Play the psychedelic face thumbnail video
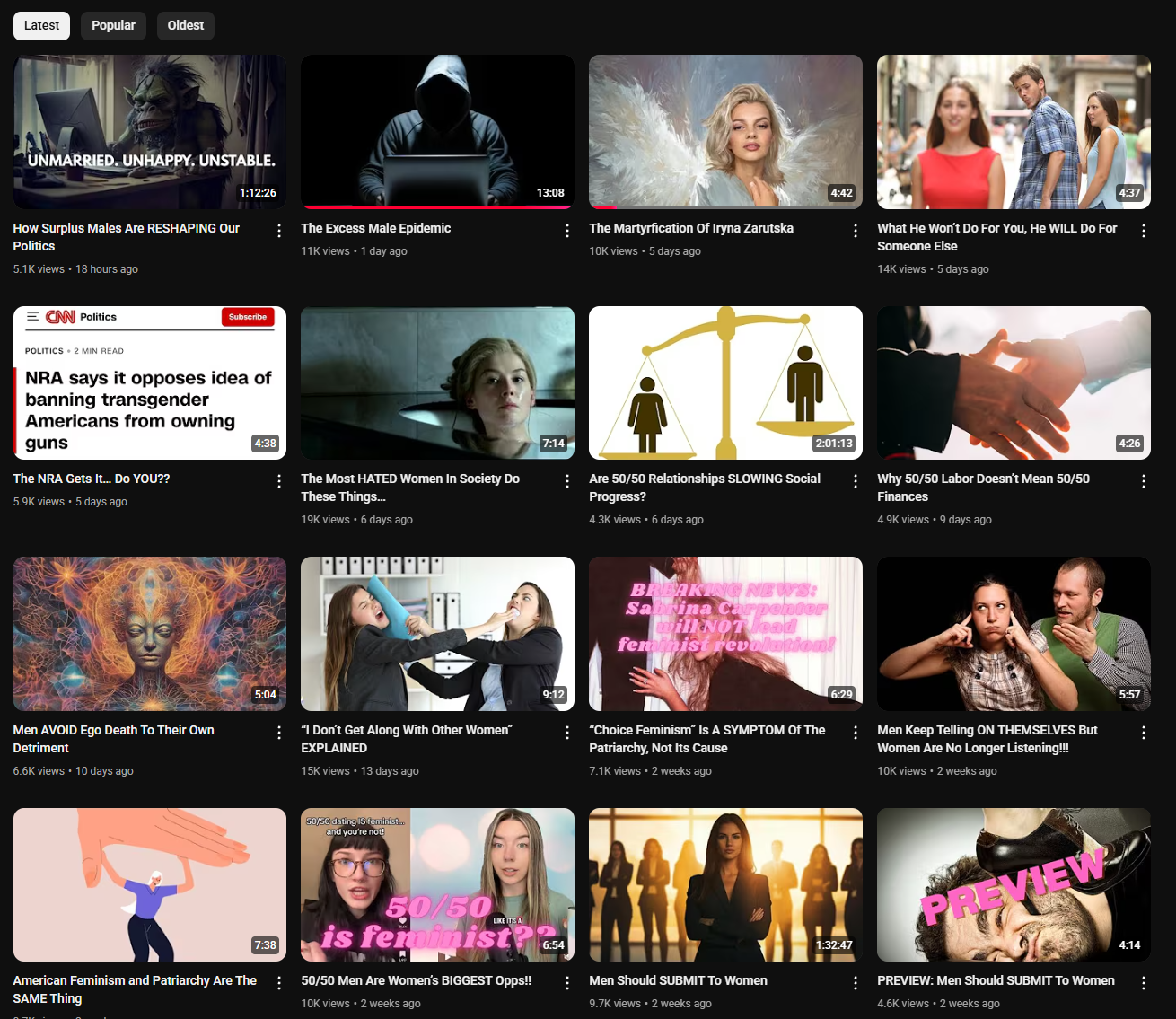Screen dimensions: 1176x1019 (150, 634)
